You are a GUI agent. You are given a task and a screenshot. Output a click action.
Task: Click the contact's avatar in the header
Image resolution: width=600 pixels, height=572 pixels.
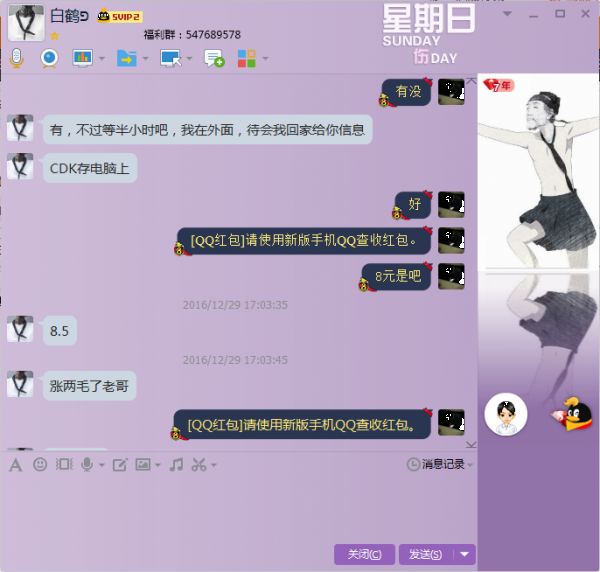pos(26,23)
